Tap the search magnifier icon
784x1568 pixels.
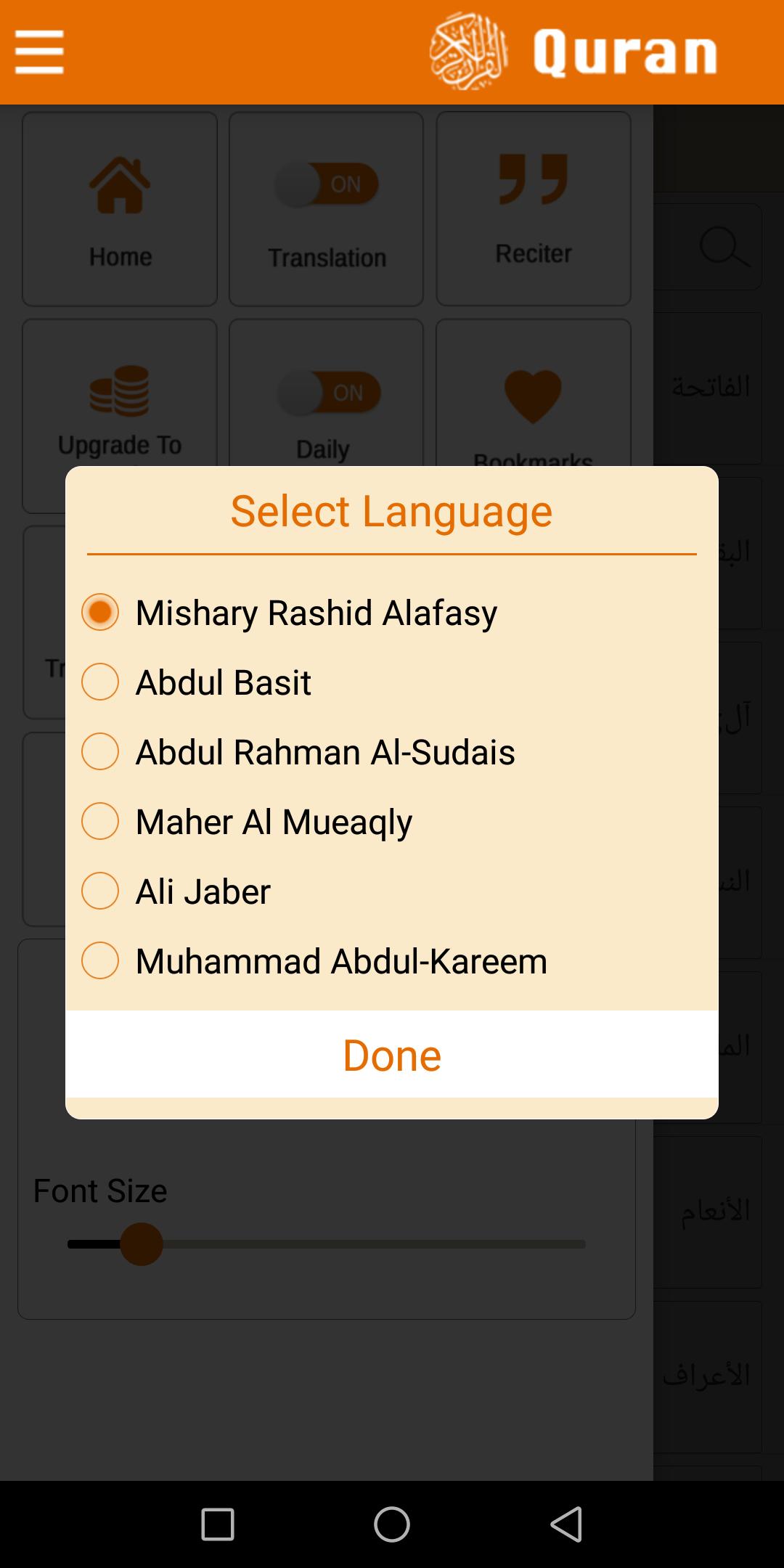724,247
